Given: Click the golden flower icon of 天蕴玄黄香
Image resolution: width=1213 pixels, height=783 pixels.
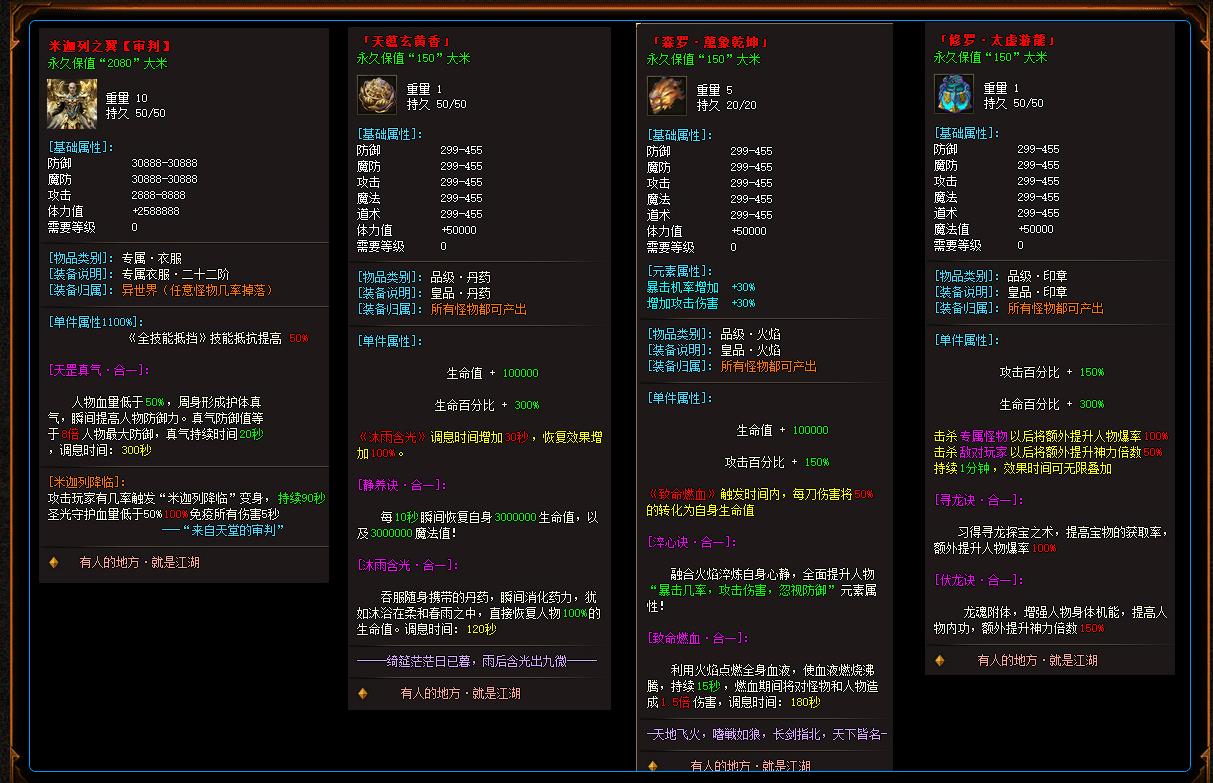Looking at the screenshot, I should tap(377, 95).
